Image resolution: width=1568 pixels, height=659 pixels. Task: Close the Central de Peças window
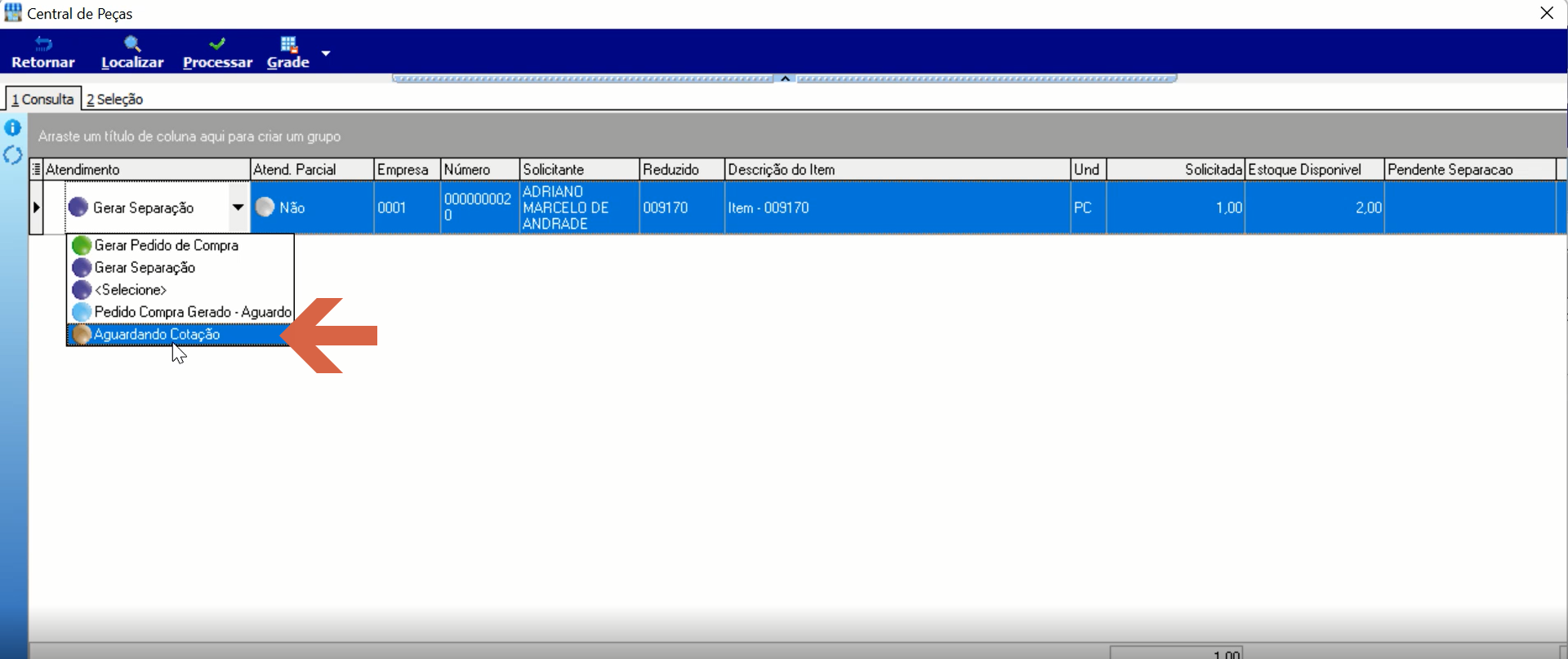1547,13
